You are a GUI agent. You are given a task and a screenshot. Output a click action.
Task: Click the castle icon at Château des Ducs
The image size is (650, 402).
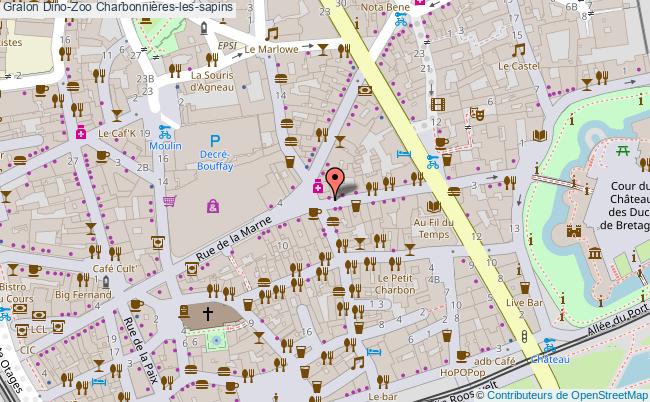[x=574, y=231]
